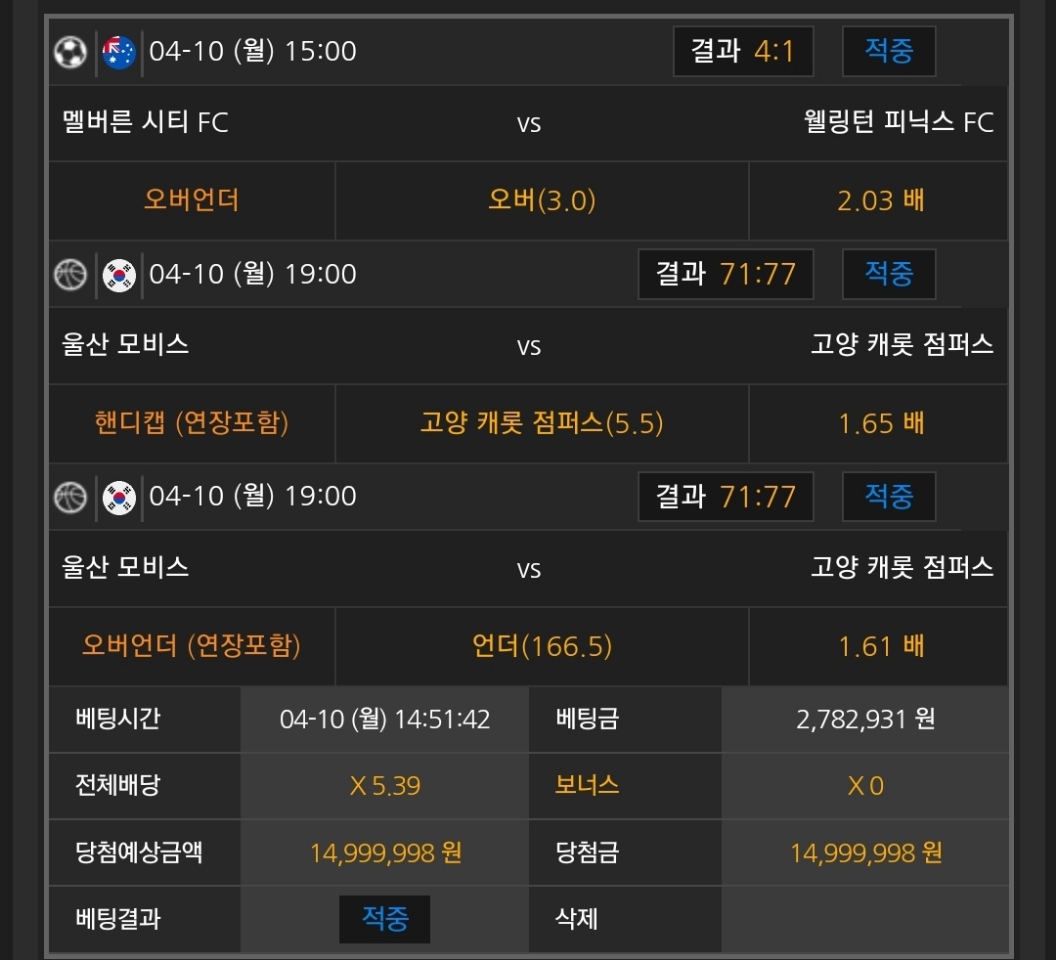Select the 핸디캡 (연장포함) bet type
This screenshot has width=1056, height=960.
click(x=191, y=423)
